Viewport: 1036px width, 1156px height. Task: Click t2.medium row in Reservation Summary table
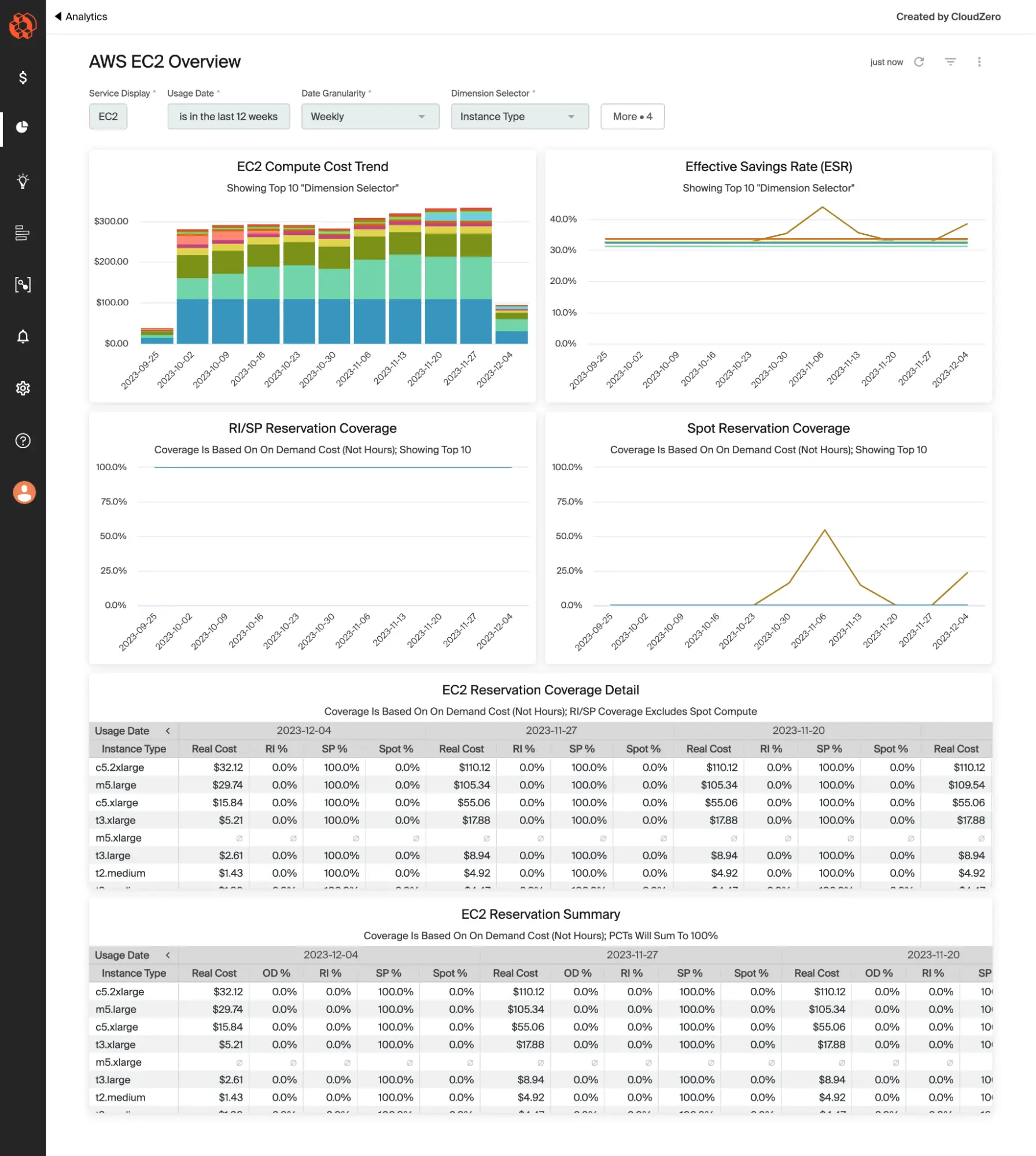540,1098
